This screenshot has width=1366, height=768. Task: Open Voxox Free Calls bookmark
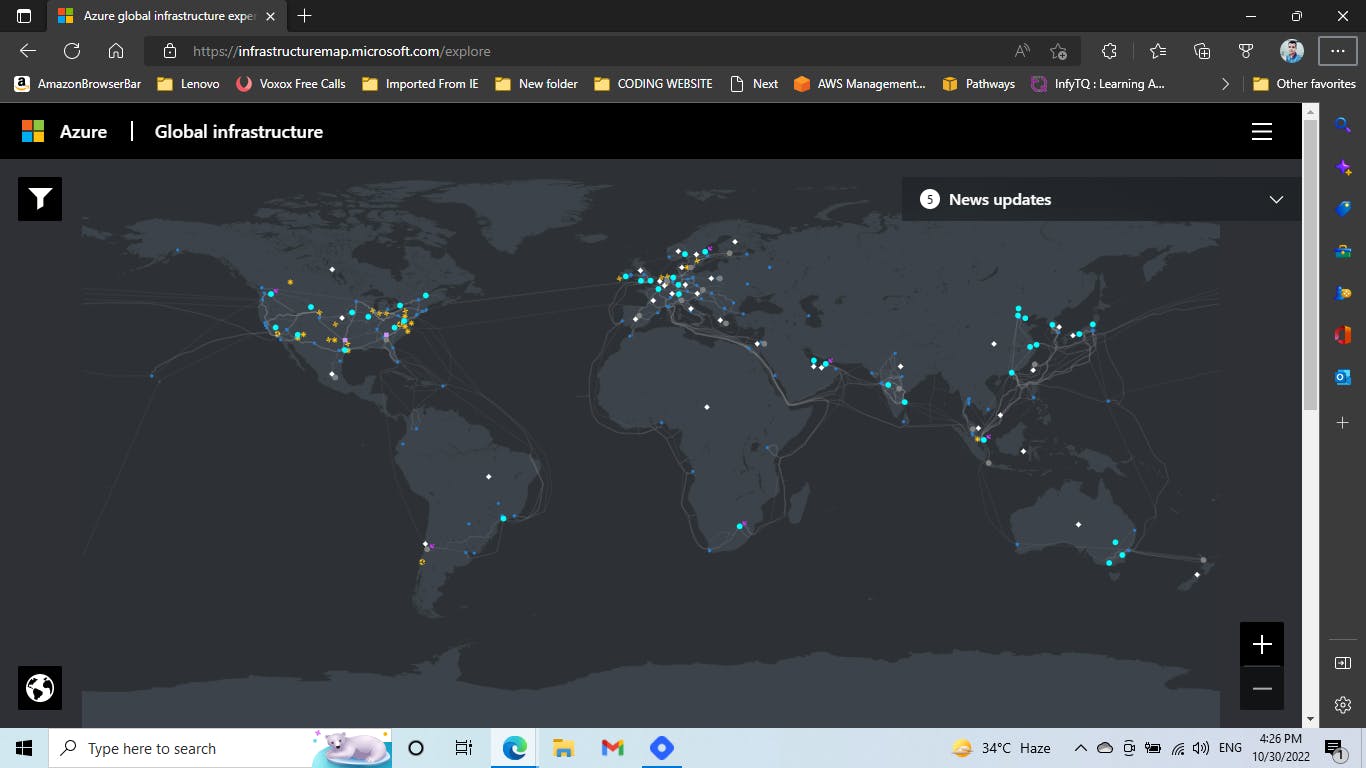click(x=291, y=84)
